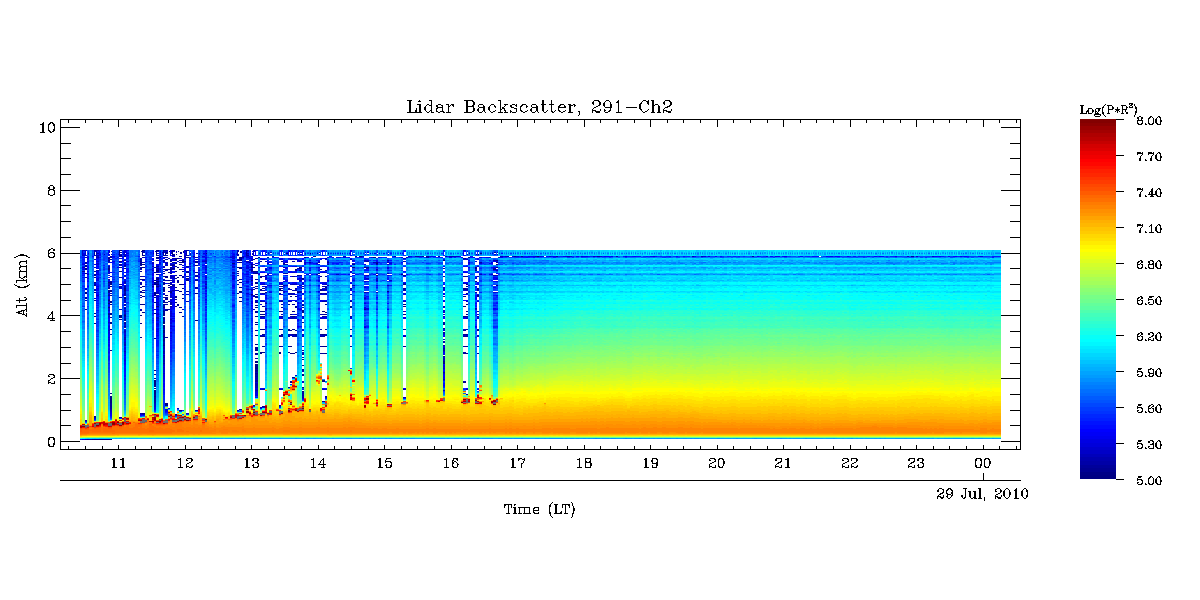The height and width of the screenshot is (600, 1200).
Task: Click time axis tick label 11
Action: pos(119,464)
